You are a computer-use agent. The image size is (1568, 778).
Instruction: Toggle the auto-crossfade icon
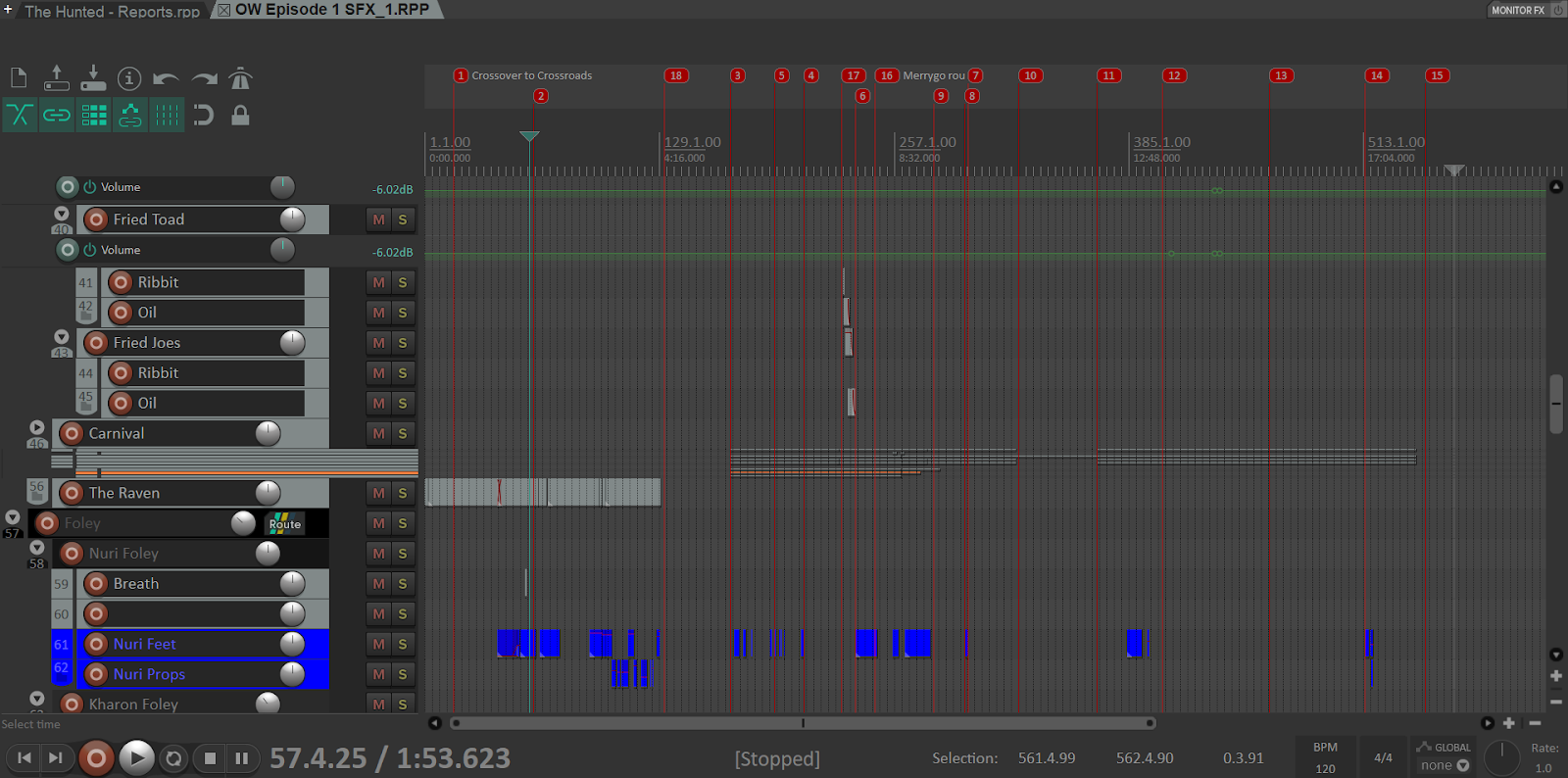(x=20, y=116)
